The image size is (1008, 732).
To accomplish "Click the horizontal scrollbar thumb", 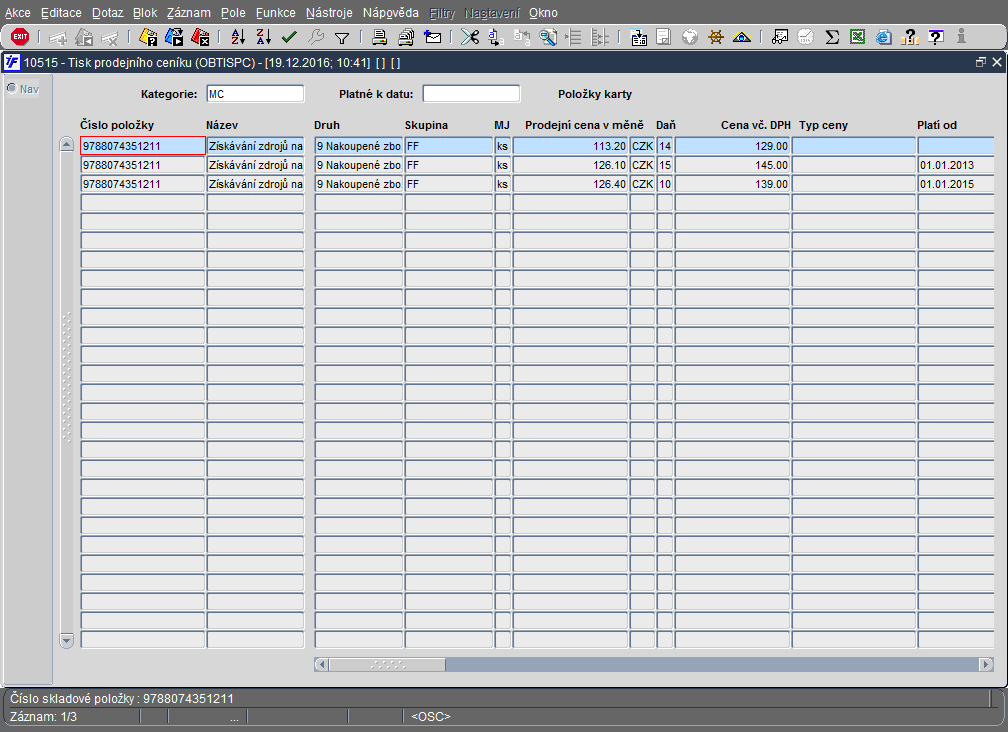I will [387, 665].
